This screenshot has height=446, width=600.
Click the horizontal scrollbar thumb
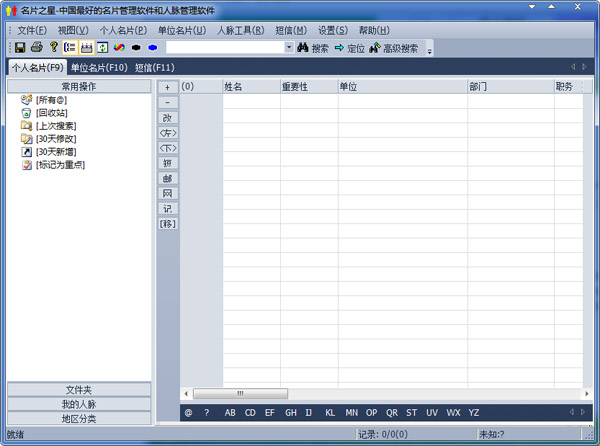click(x=240, y=394)
